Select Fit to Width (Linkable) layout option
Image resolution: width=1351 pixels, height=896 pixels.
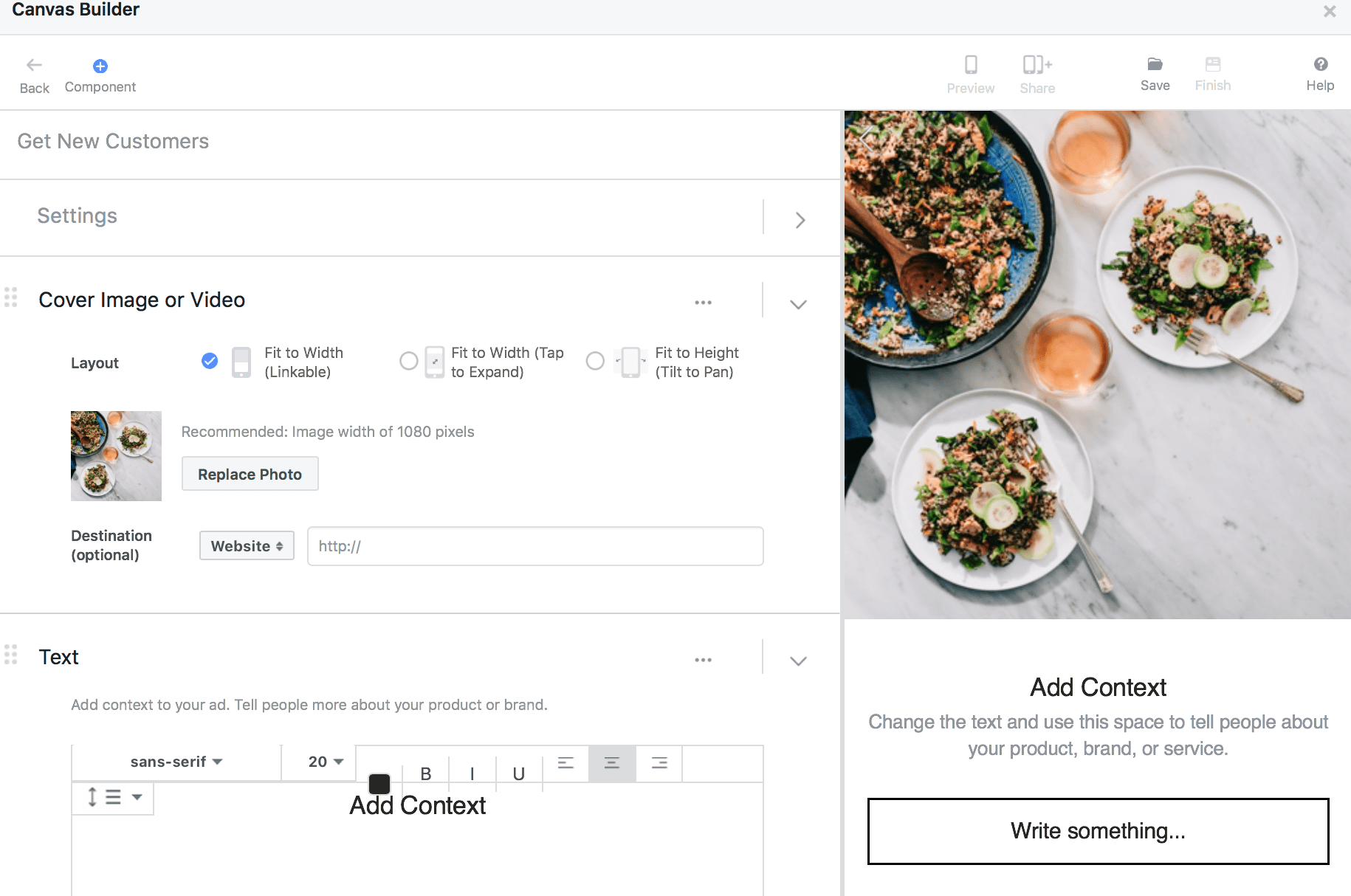(210, 360)
